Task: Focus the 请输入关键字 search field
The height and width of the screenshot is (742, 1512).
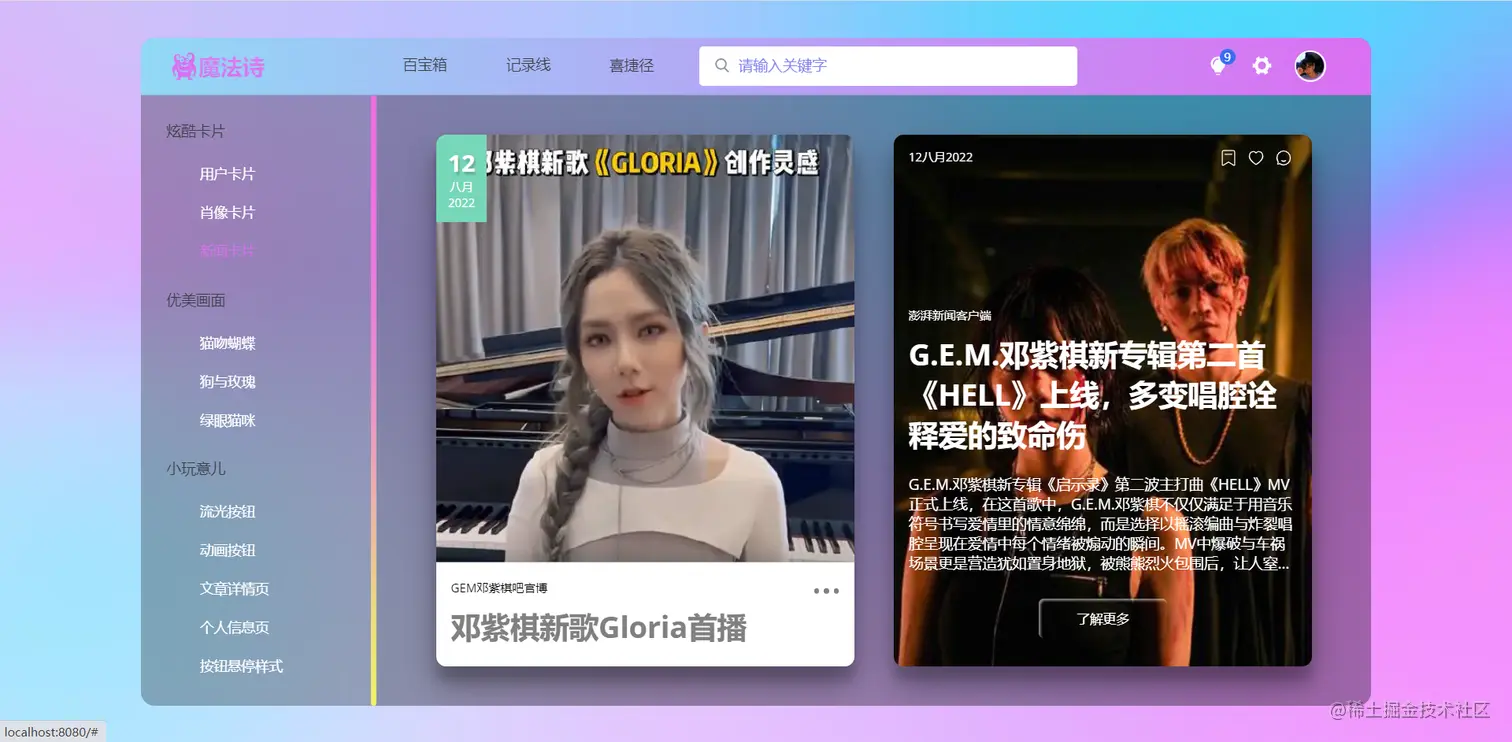Action: (x=888, y=66)
